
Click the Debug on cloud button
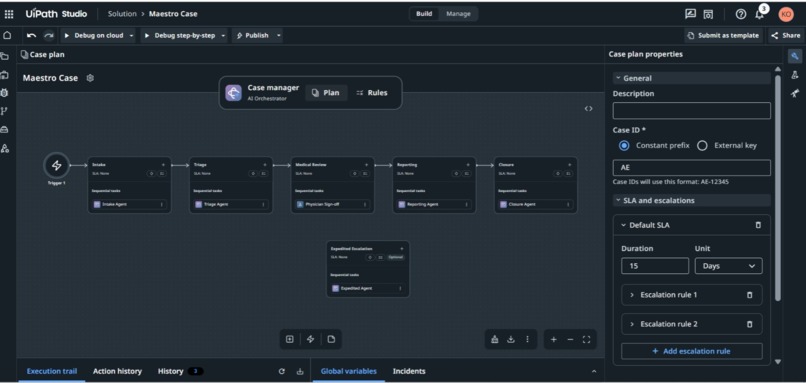(x=94, y=35)
